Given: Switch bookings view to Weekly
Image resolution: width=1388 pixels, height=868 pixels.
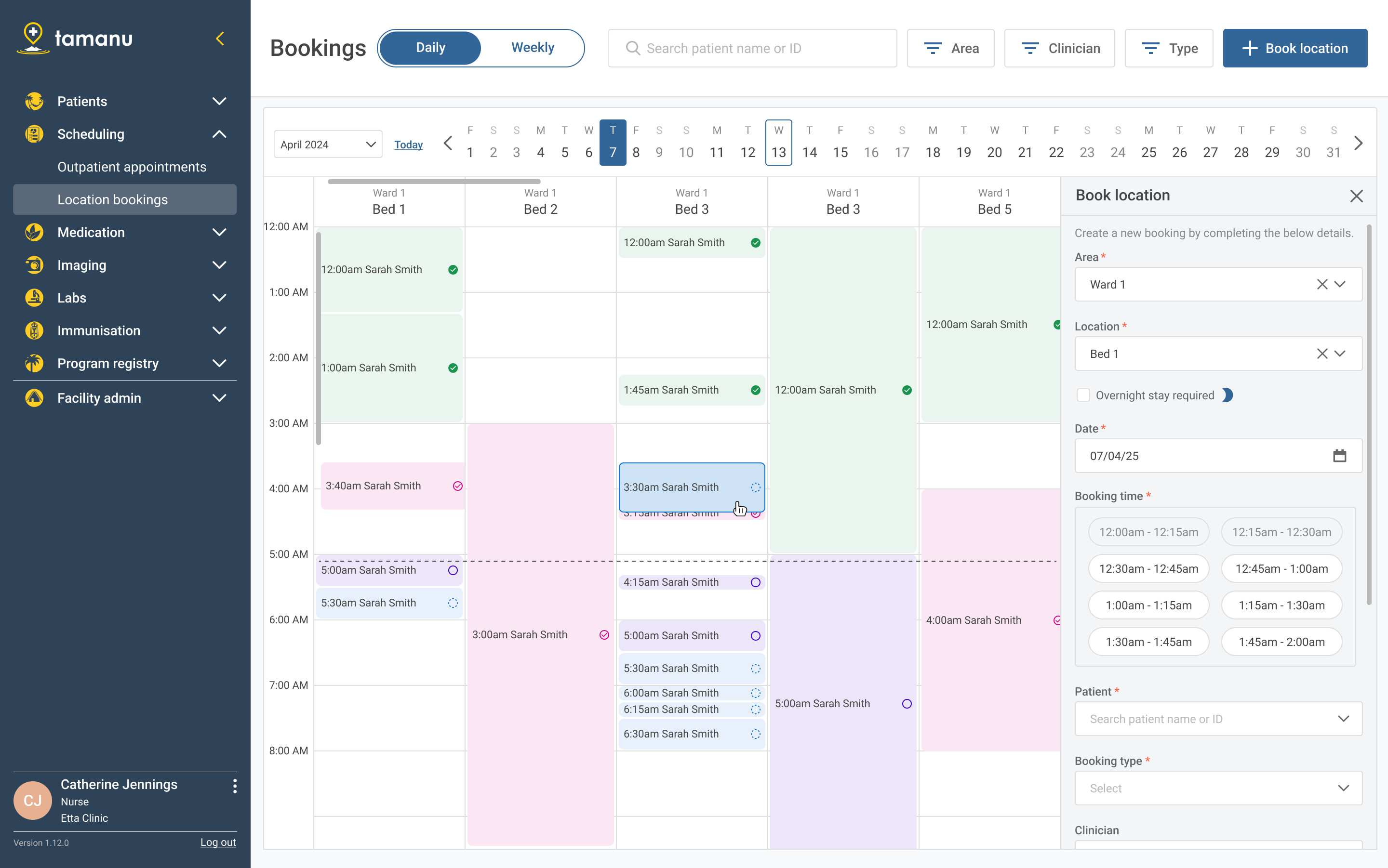Looking at the screenshot, I should click(533, 48).
